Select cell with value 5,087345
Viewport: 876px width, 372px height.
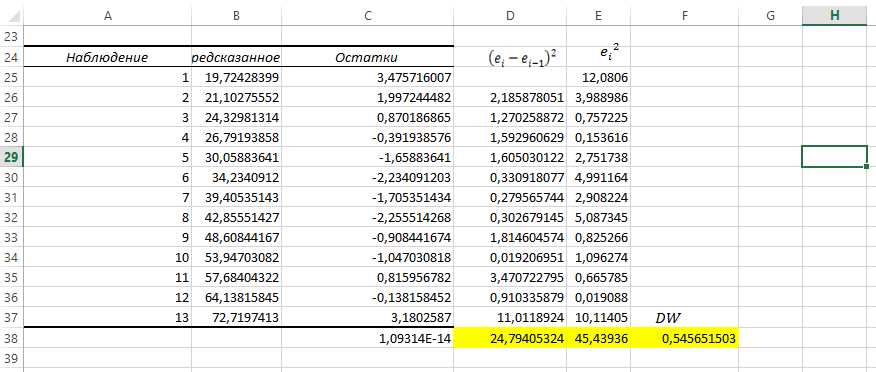point(598,217)
